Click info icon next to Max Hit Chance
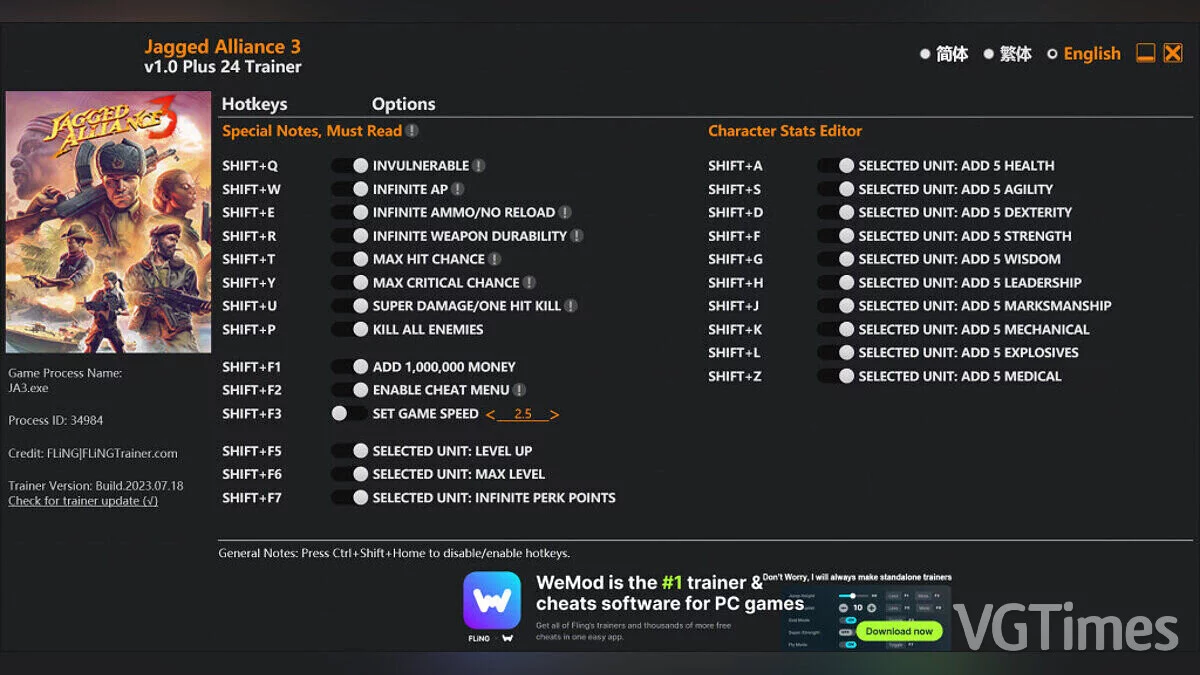The height and width of the screenshot is (675, 1200). click(494, 259)
